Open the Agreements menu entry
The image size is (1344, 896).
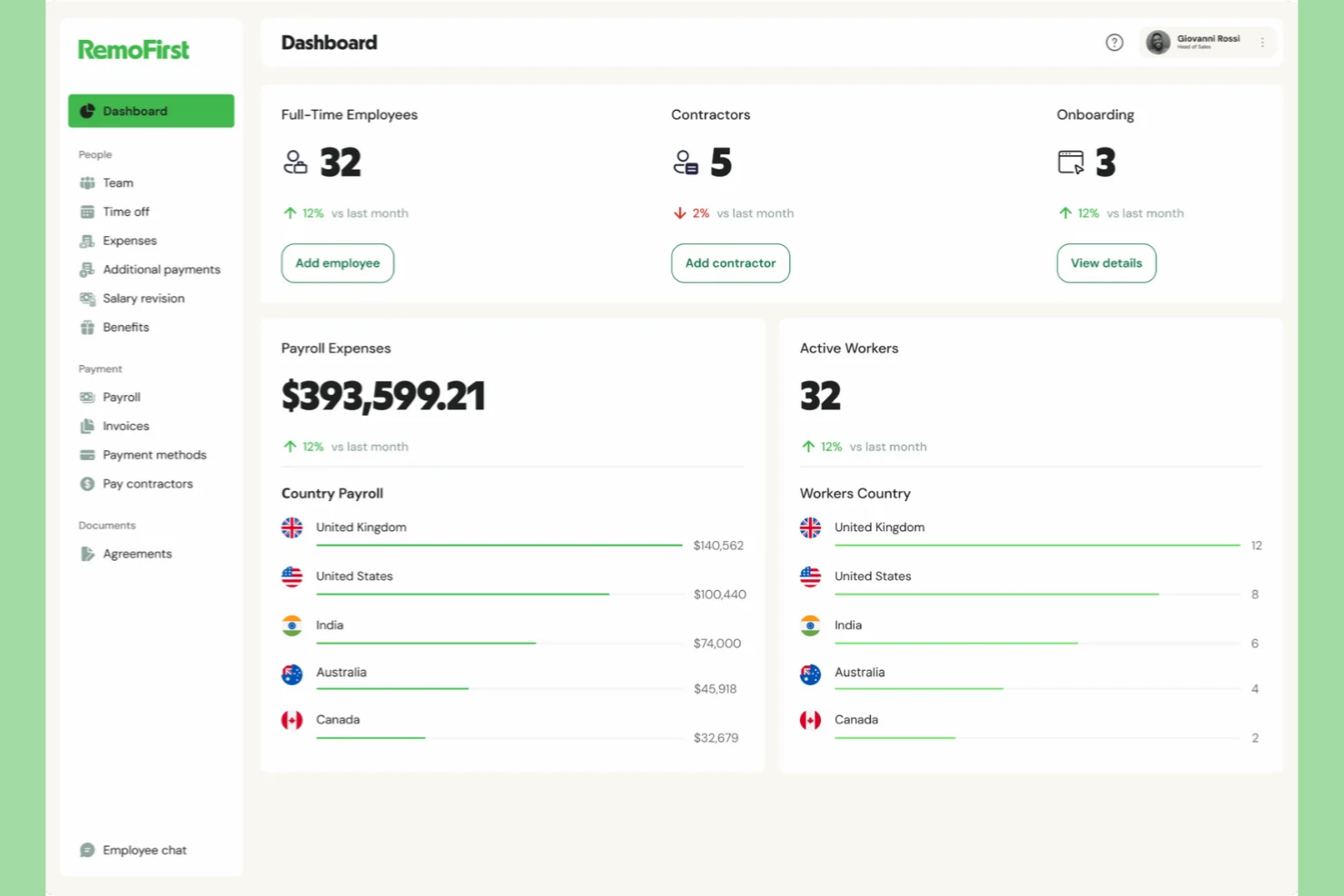[x=137, y=554]
